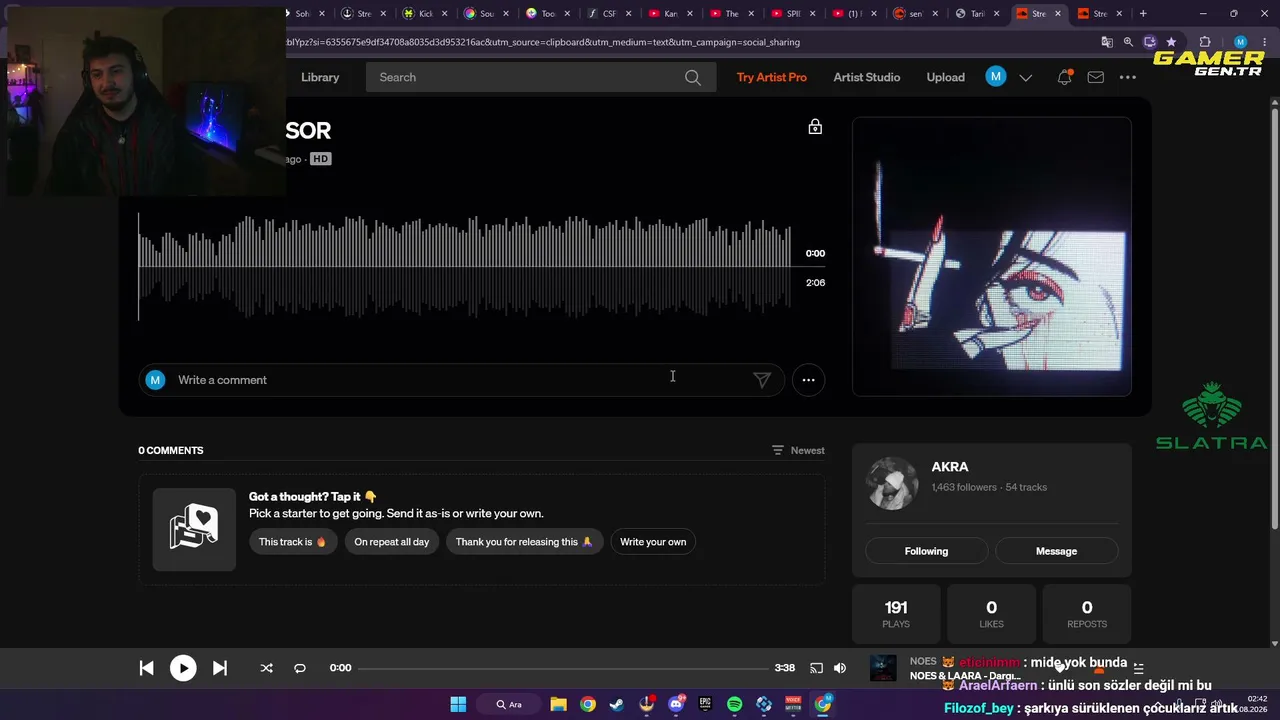This screenshot has height=720, width=1280.
Task: Open the Library page
Action: [320, 77]
